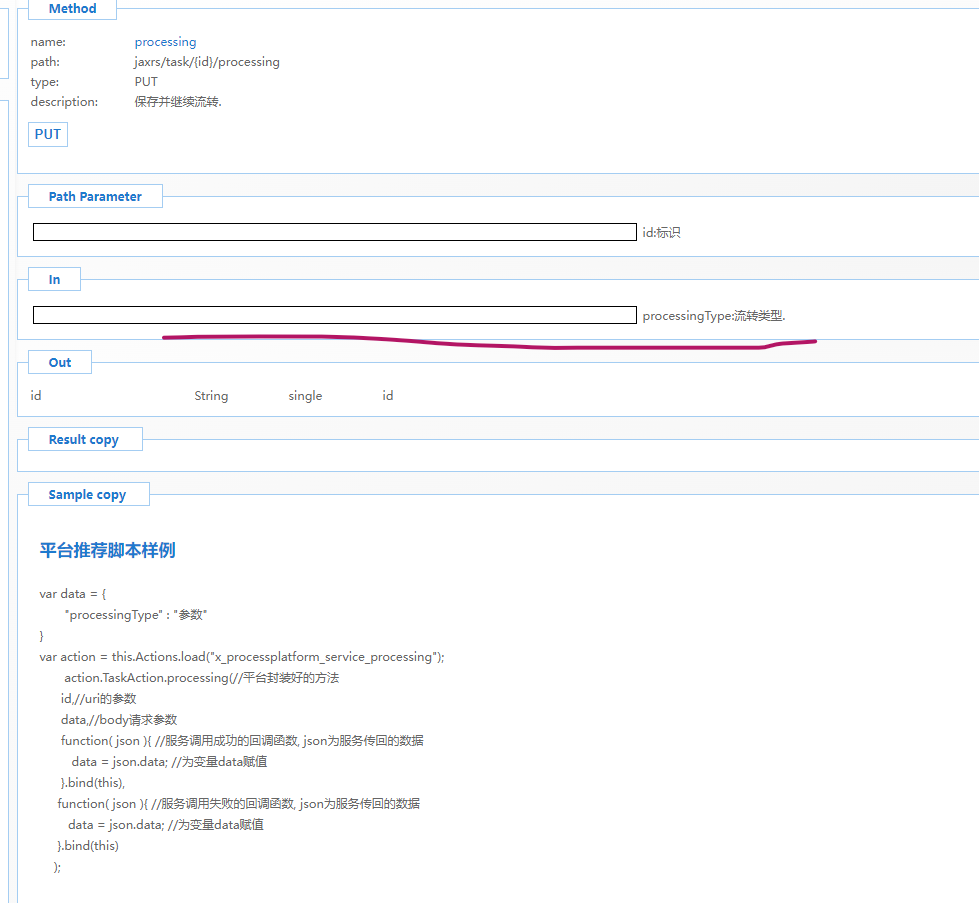Image resolution: width=979 pixels, height=903 pixels.
Task: Click the 'id:标识' parameter label
Action: click(661, 232)
